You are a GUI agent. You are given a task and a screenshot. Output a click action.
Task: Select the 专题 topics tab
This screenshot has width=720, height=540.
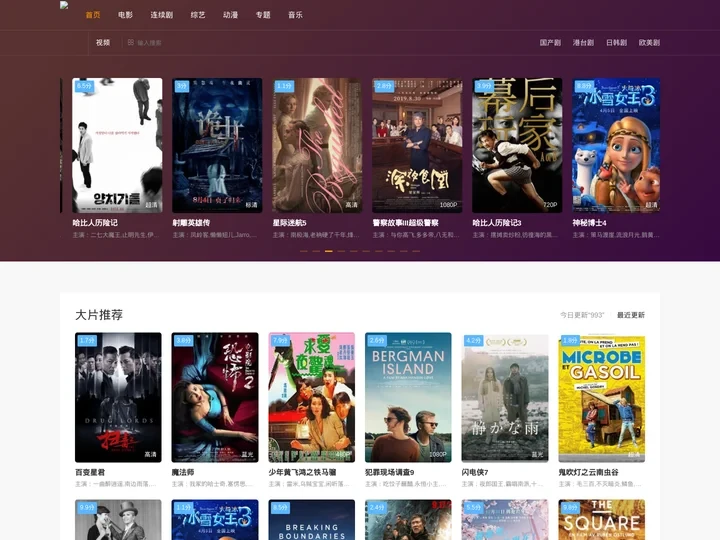click(263, 15)
